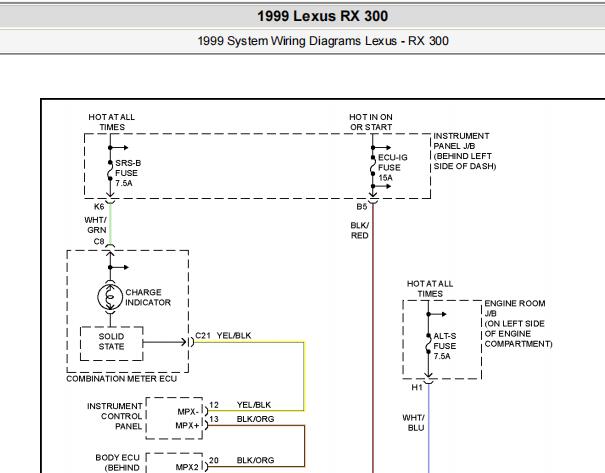Click the CHARGE INDICATOR lamp symbol

coord(110,297)
